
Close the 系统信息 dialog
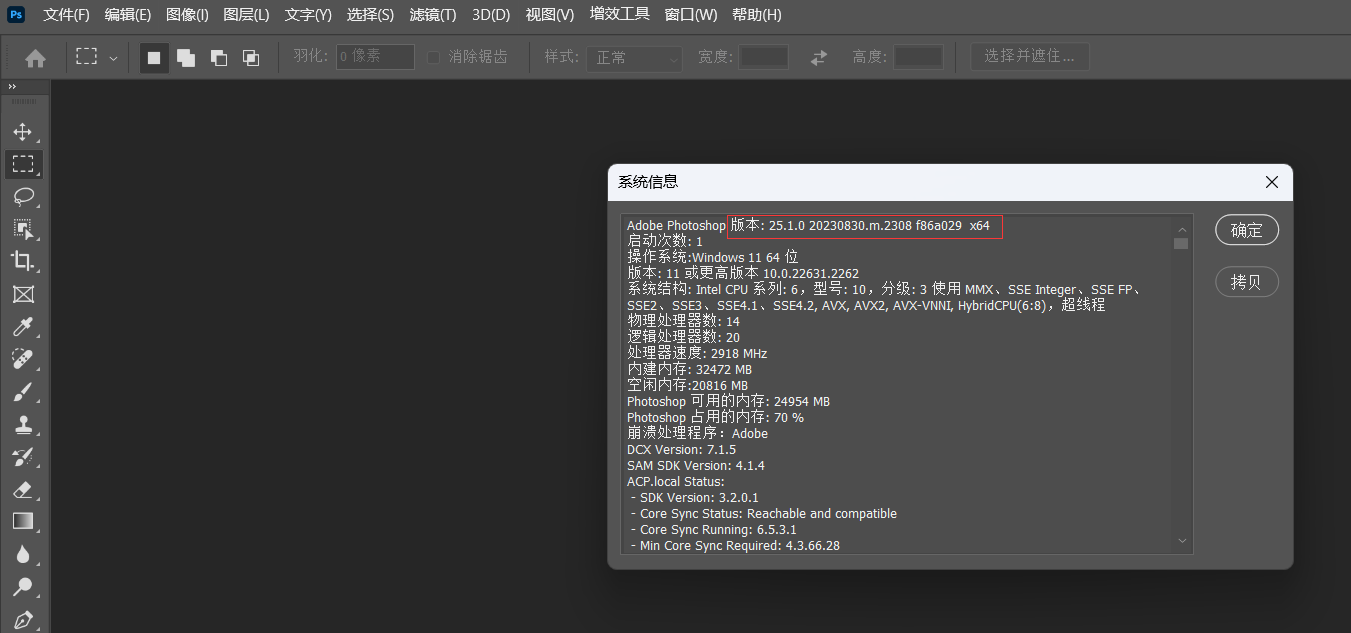tap(1272, 182)
